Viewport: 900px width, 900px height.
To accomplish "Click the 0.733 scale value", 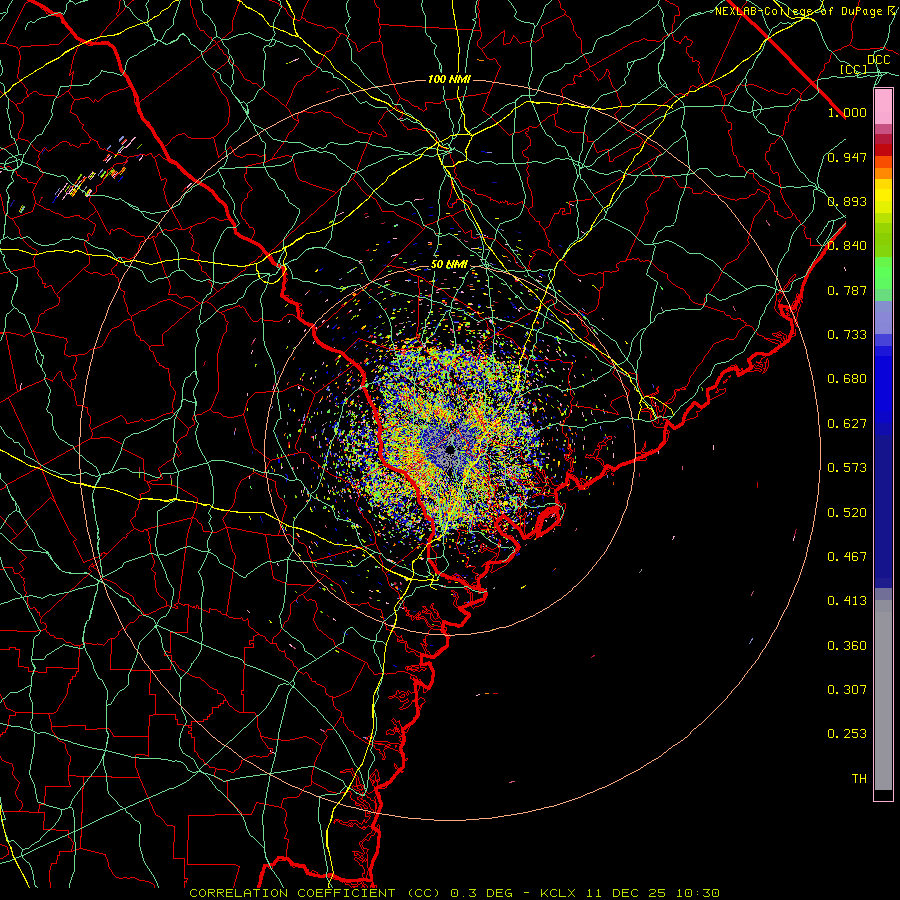I will coord(847,334).
